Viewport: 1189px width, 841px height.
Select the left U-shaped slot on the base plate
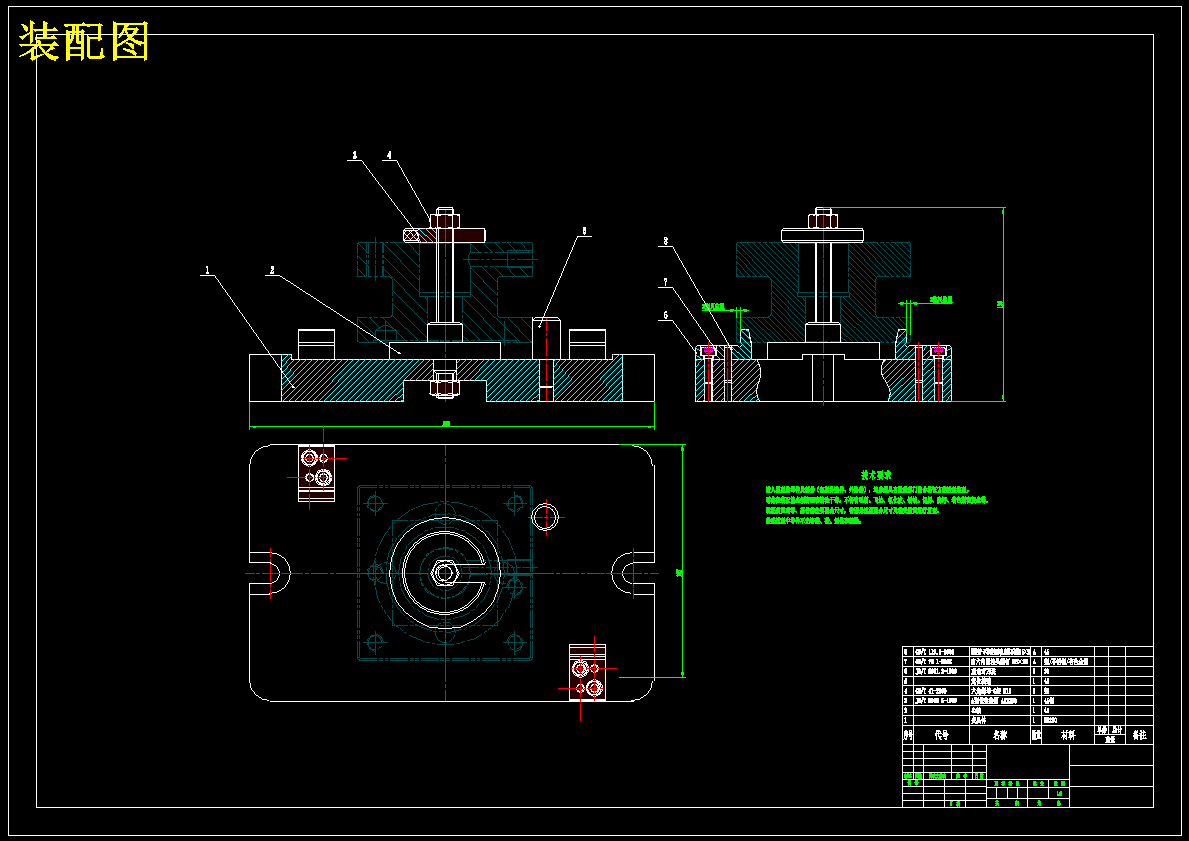(x=270, y=573)
